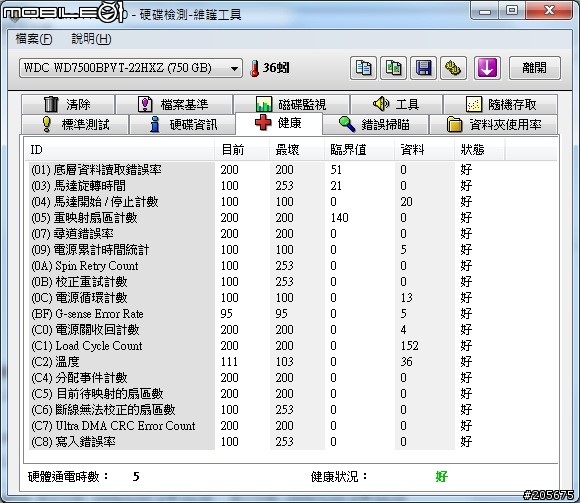
Task: Click the copy screenshot toolbar icon
Action: point(394,68)
